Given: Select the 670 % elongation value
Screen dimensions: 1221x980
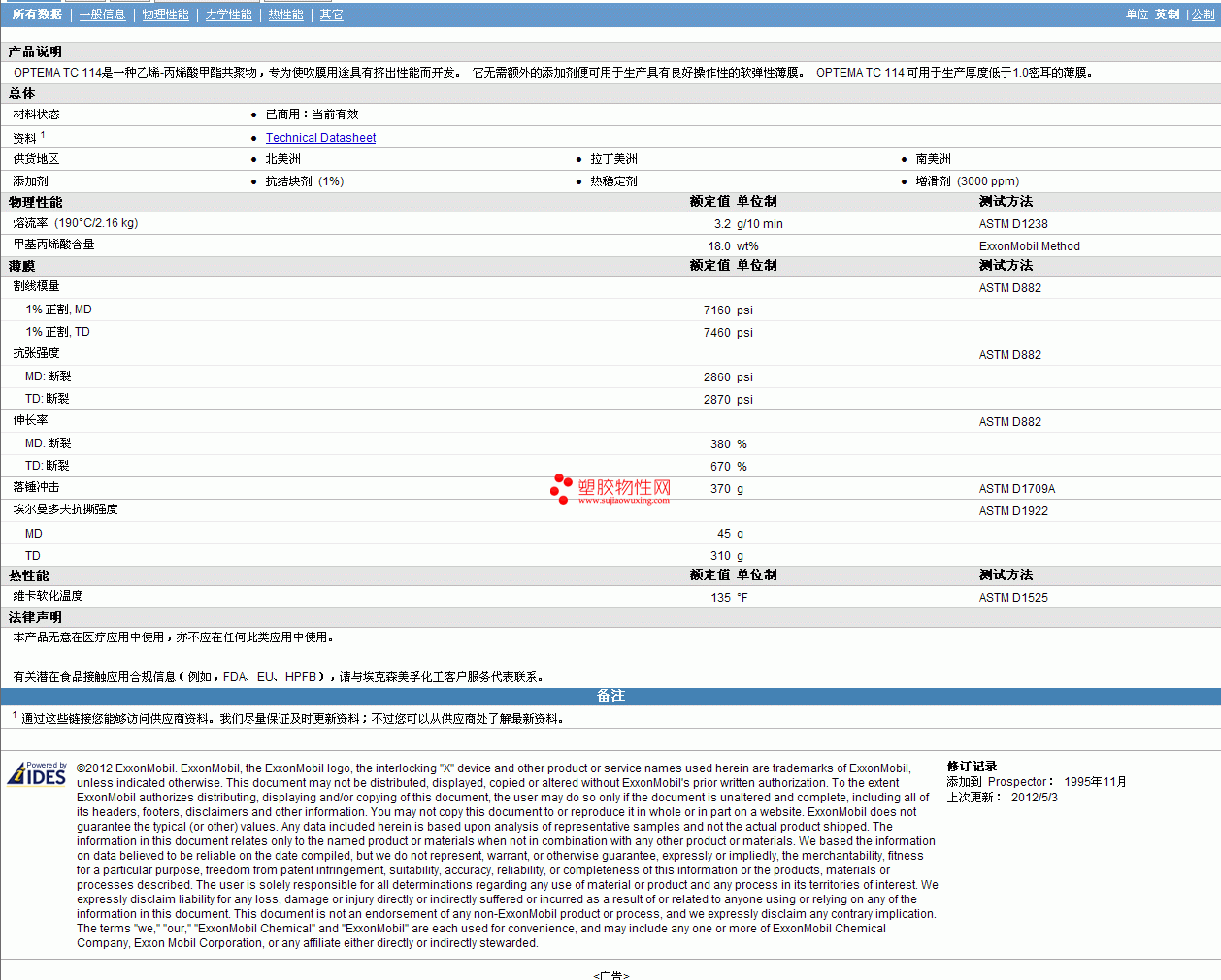Looking at the screenshot, I should (x=728, y=467).
